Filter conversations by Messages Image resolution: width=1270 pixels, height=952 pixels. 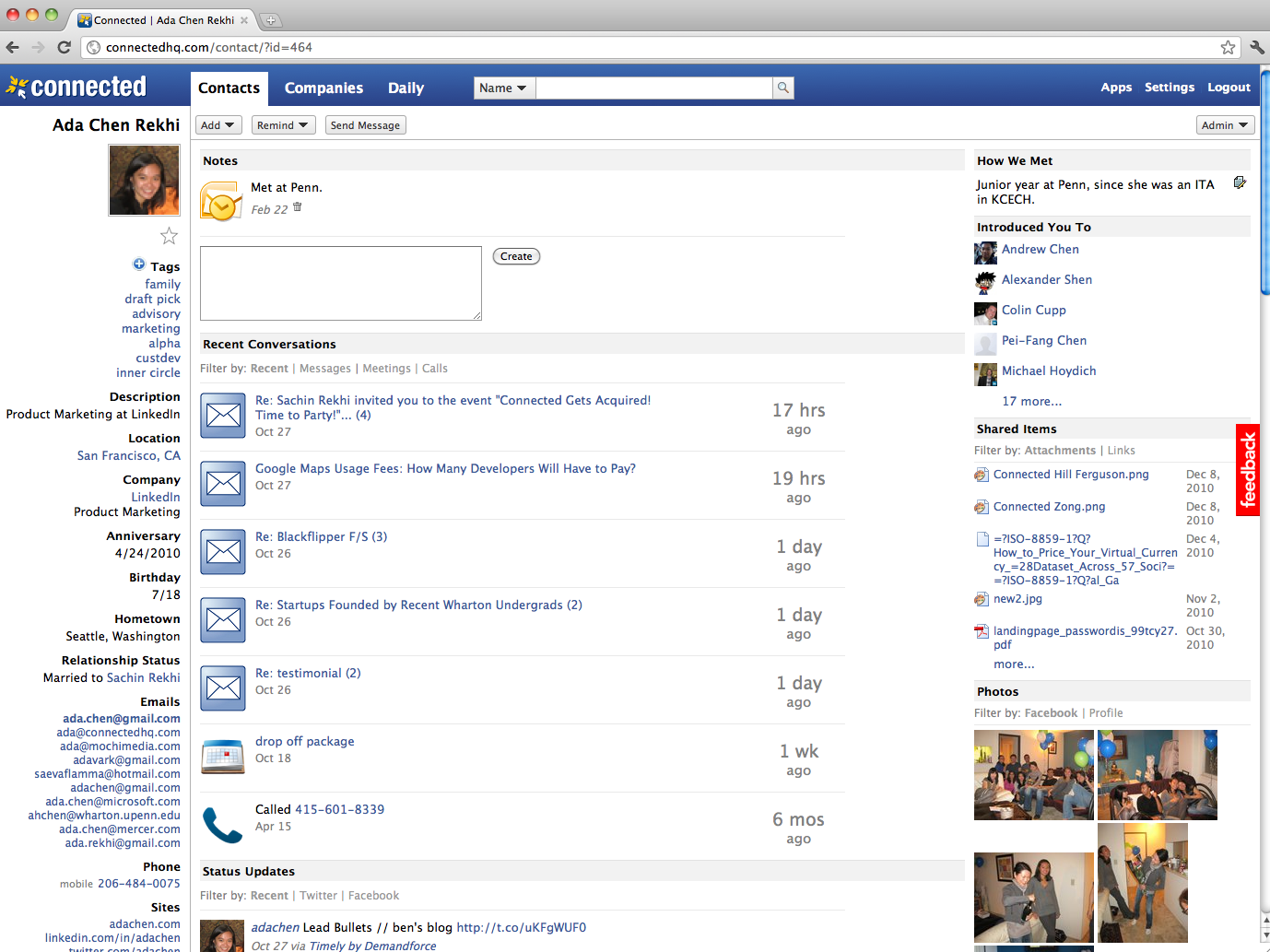pyautogui.click(x=325, y=369)
